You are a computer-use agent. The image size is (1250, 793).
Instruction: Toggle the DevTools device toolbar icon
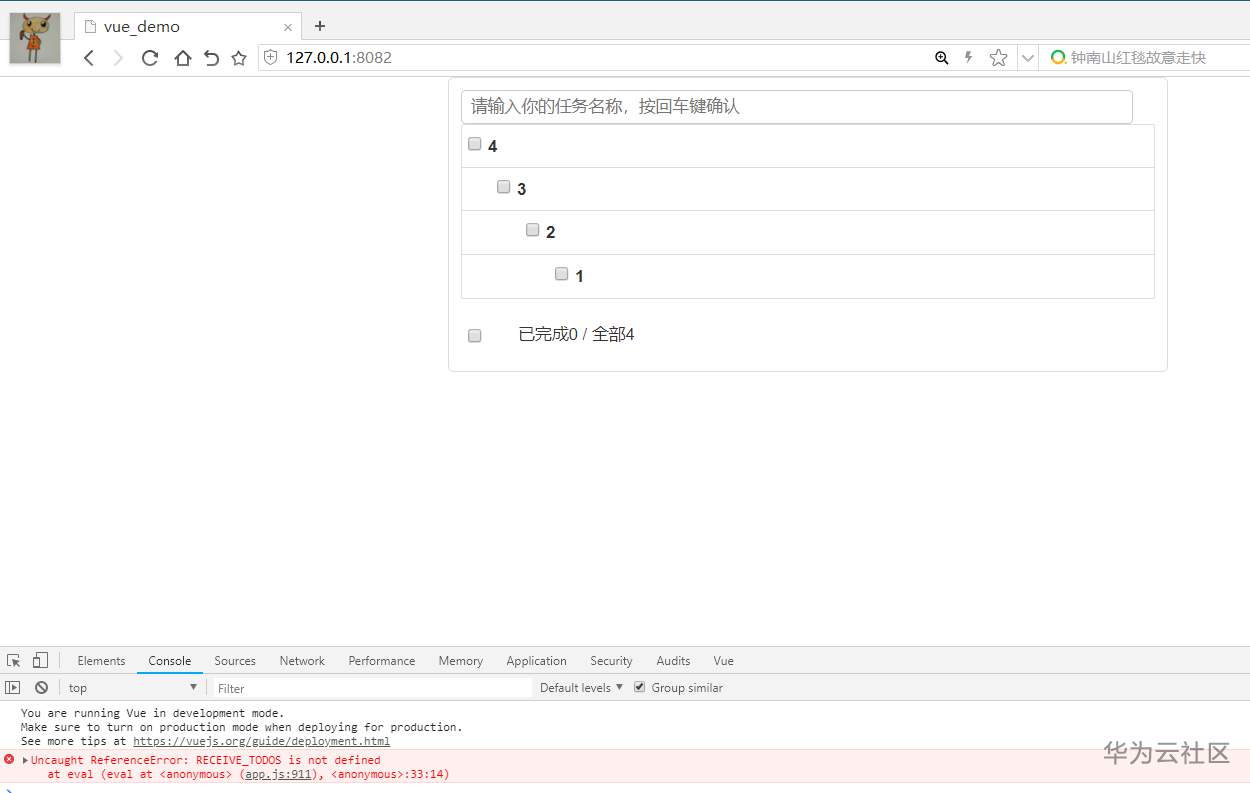(x=40, y=660)
